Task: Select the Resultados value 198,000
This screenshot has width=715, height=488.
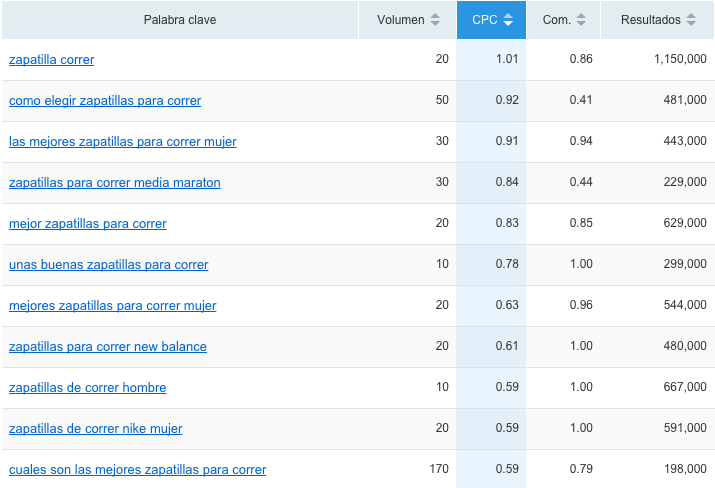Action: [685, 469]
